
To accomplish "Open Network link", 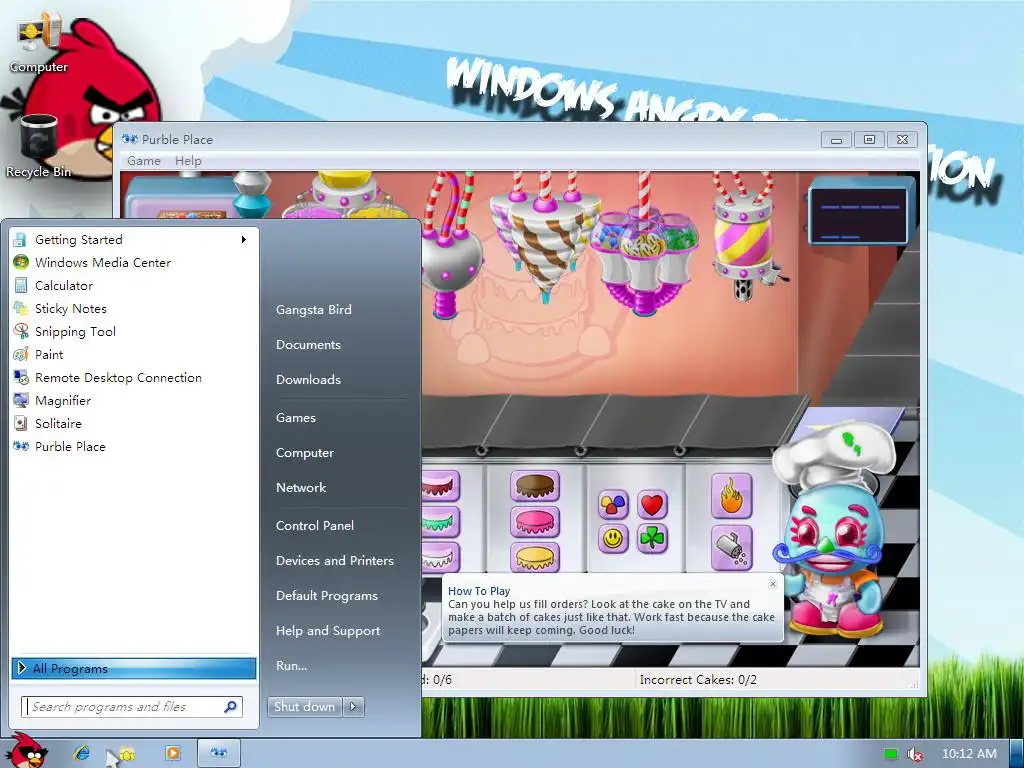I will pyautogui.click(x=301, y=487).
